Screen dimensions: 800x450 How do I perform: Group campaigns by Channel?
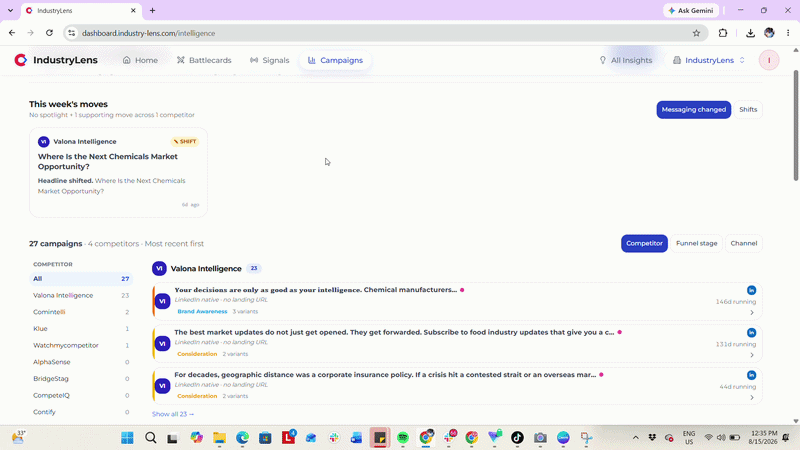(x=743, y=243)
